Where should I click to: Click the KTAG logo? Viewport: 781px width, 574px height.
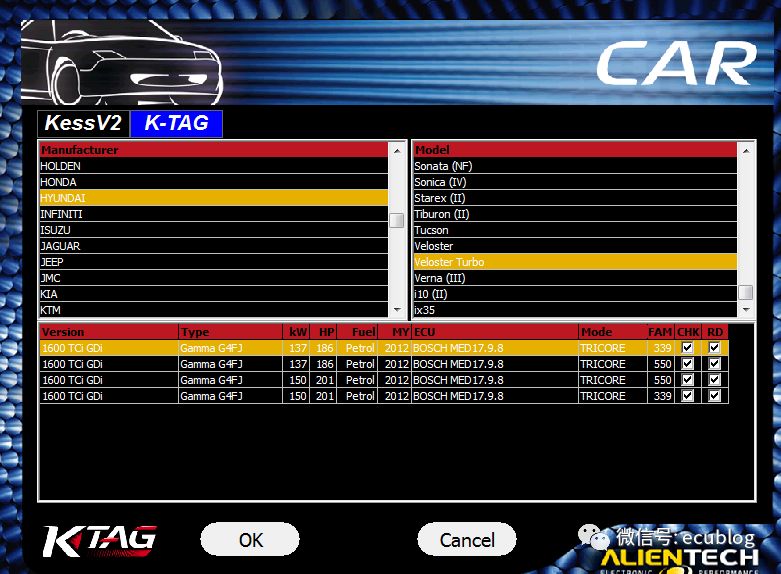point(100,541)
